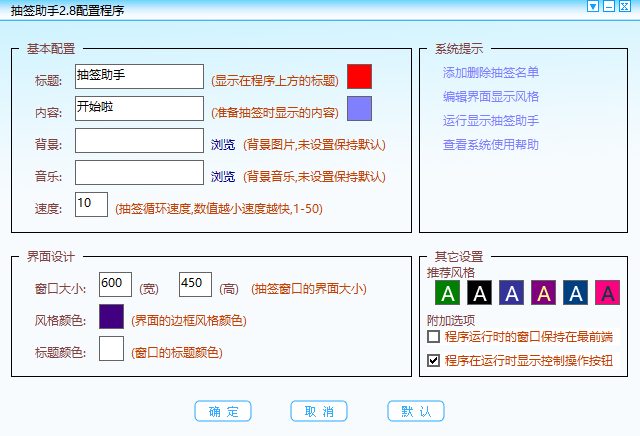Click the 默认 reset button
640x436 pixels.
click(x=416, y=412)
